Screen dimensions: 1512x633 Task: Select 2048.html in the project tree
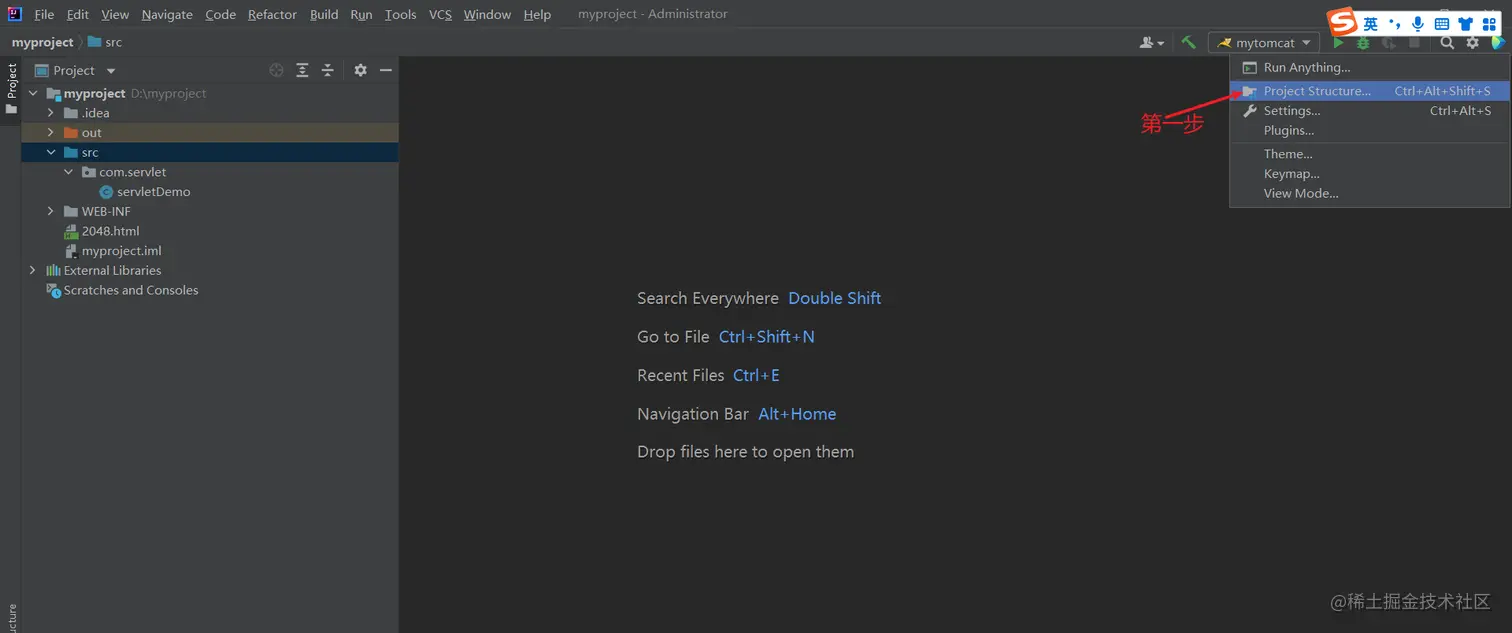coord(110,231)
